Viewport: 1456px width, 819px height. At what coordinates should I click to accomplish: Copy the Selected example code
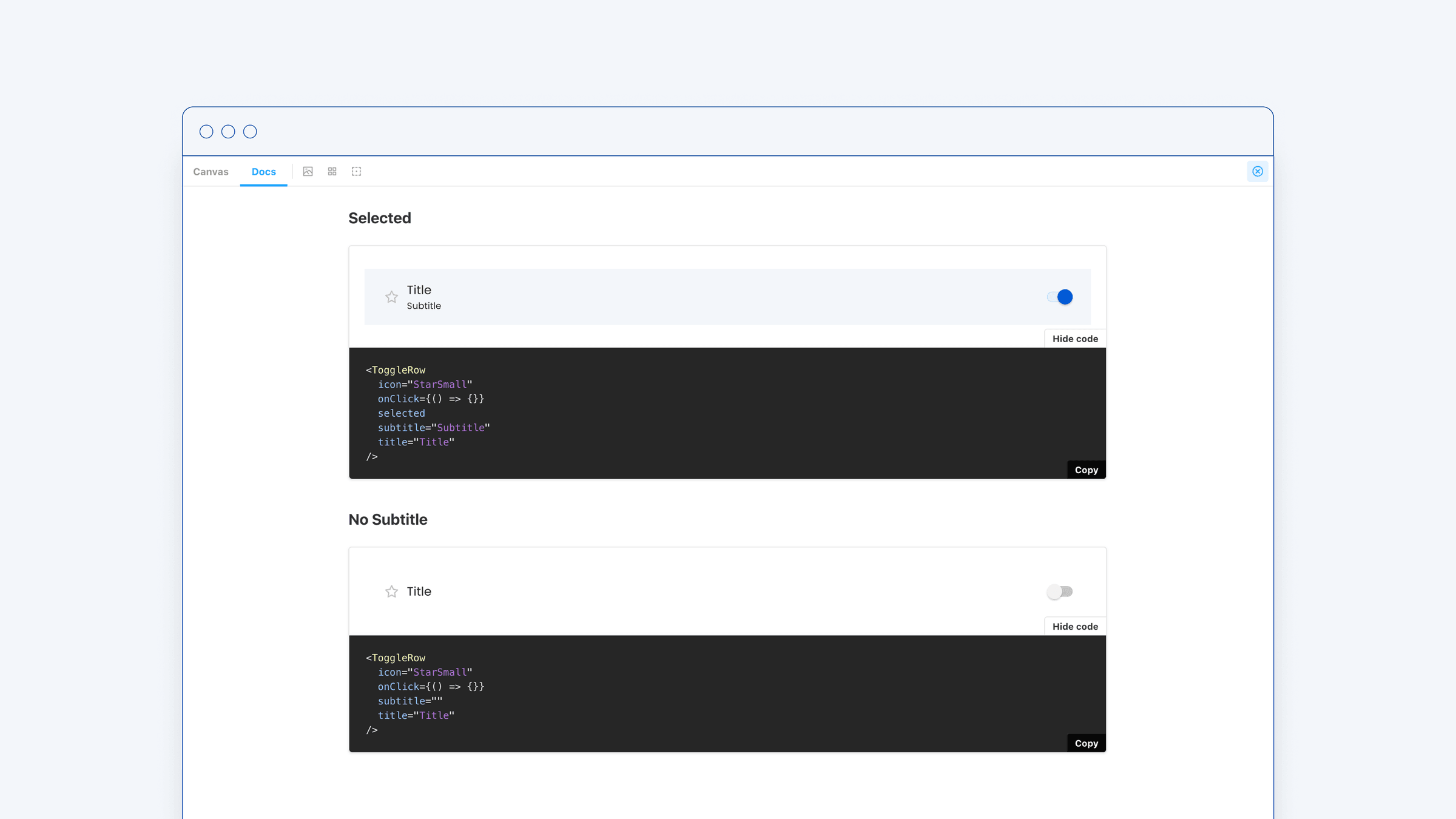pos(1086,469)
